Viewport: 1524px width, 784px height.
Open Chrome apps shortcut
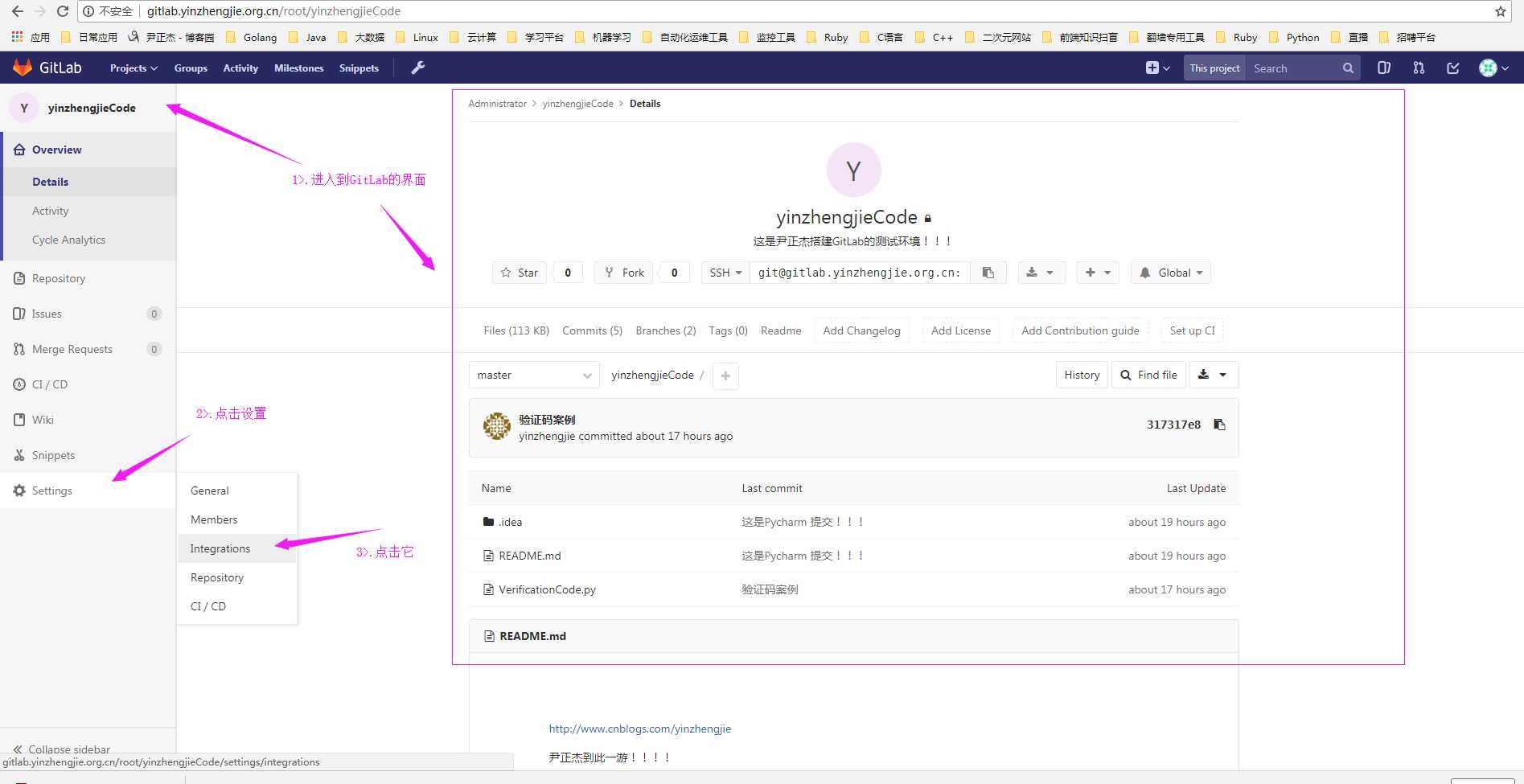pyautogui.click(x=31, y=37)
